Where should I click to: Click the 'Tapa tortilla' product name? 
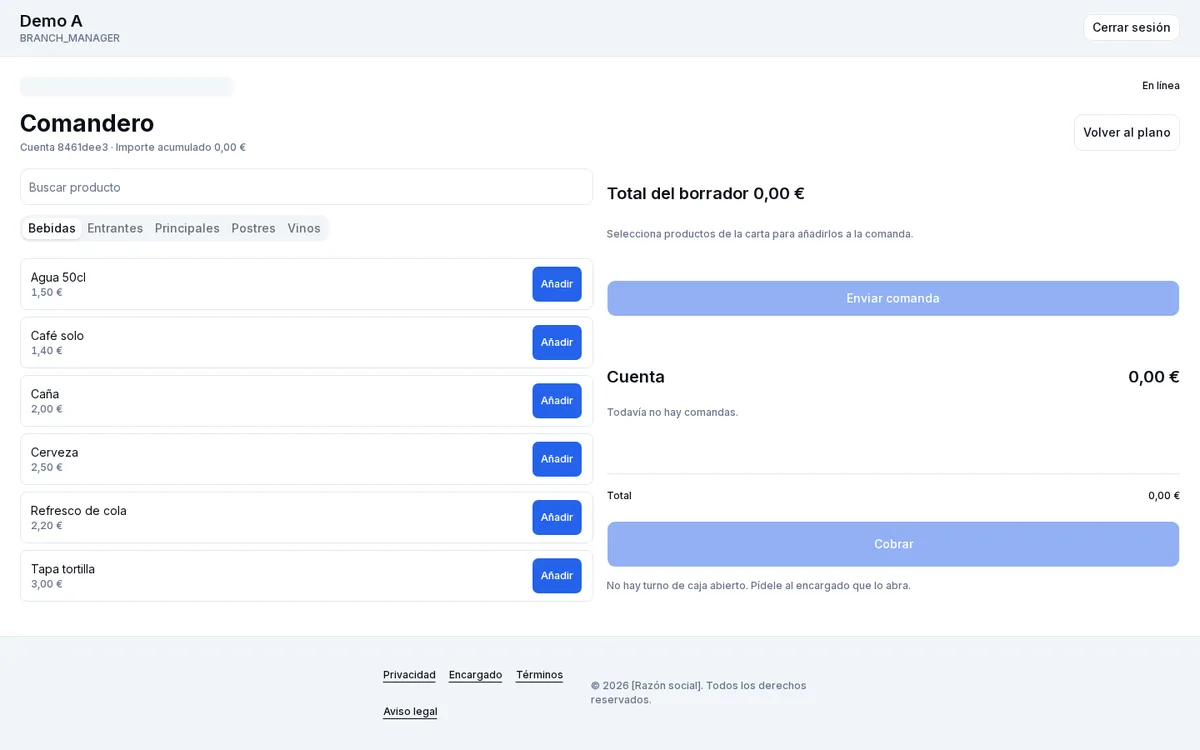pos(63,569)
